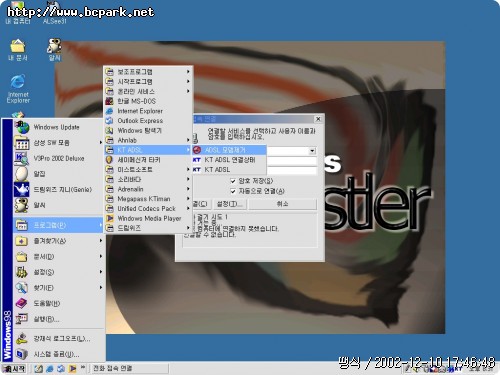Click the Show Desktop quick launch icon

[38, 369]
